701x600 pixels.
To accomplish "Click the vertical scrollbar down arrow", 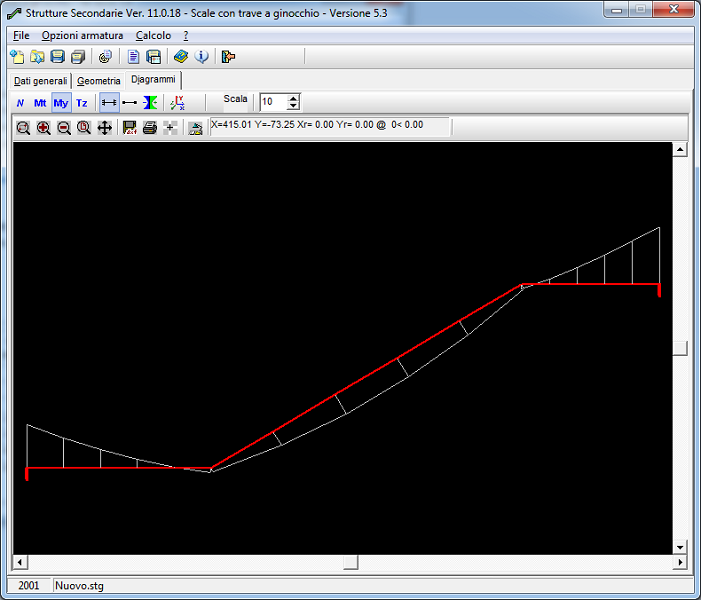I will [680, 547].
